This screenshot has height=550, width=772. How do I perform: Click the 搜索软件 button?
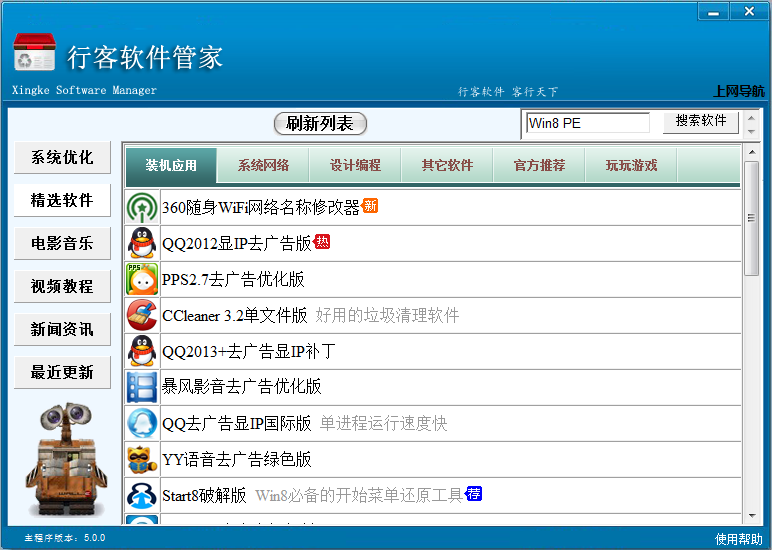pos(701,122)
